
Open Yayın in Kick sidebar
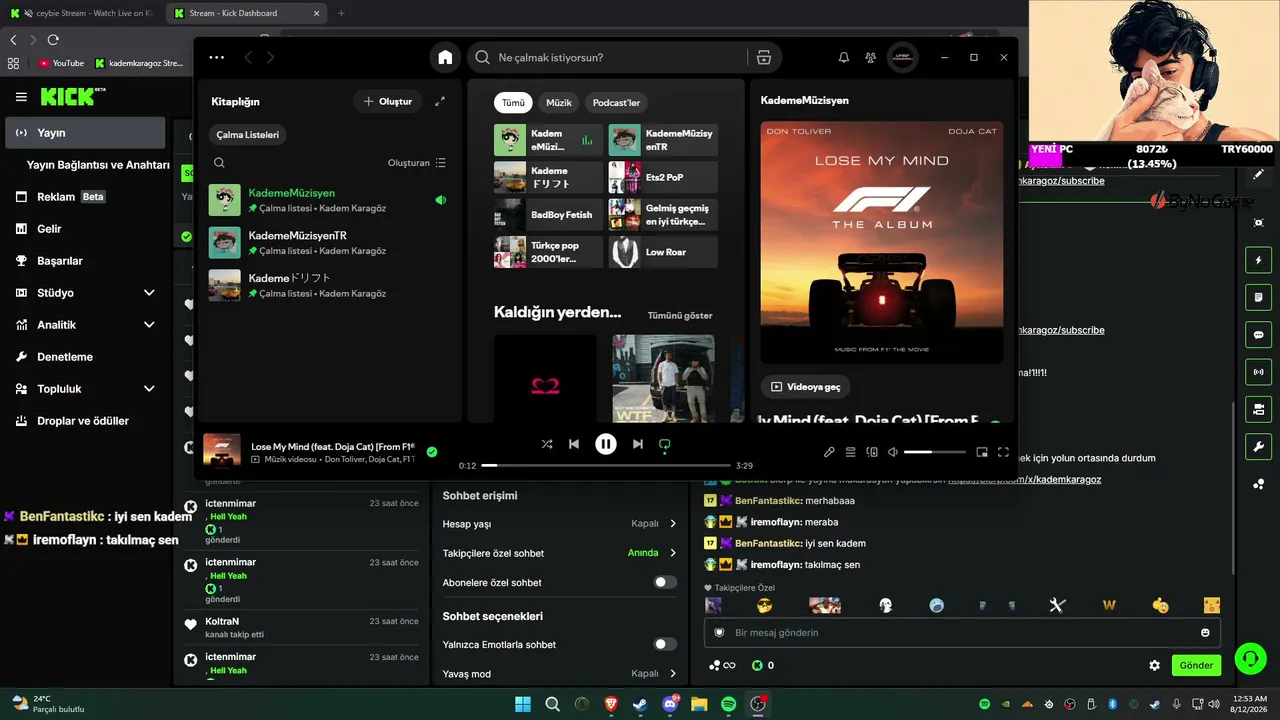point(86,133)
